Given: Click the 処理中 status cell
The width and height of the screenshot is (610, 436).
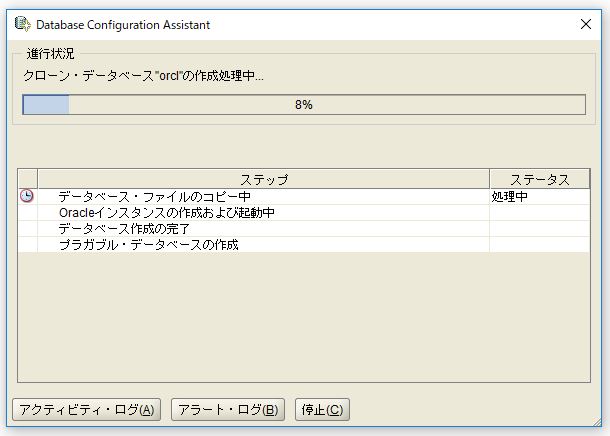Looking at the screenshot, I should (x=540, y=196).
